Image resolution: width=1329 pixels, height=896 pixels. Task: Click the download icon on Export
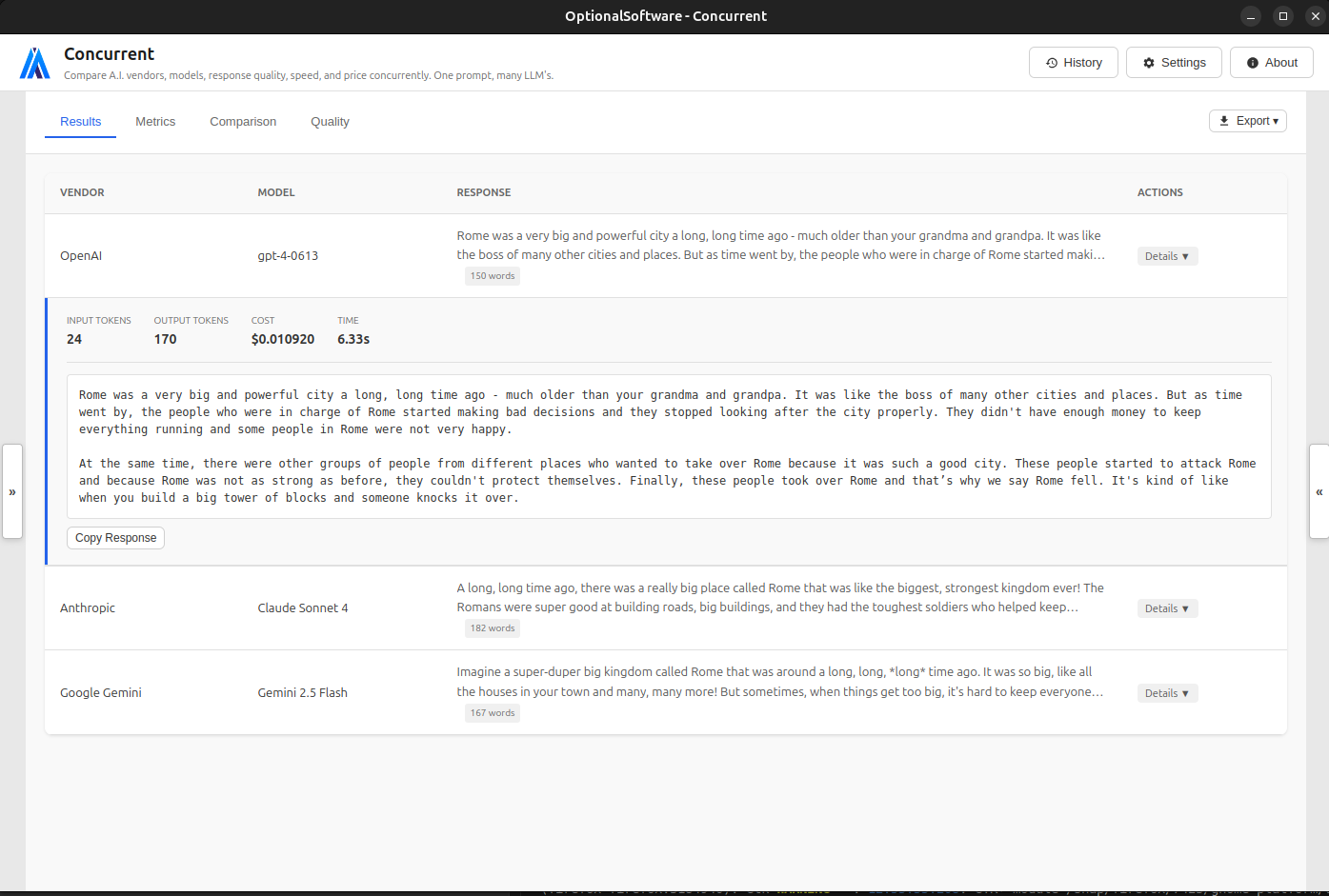coord(1223,121)
